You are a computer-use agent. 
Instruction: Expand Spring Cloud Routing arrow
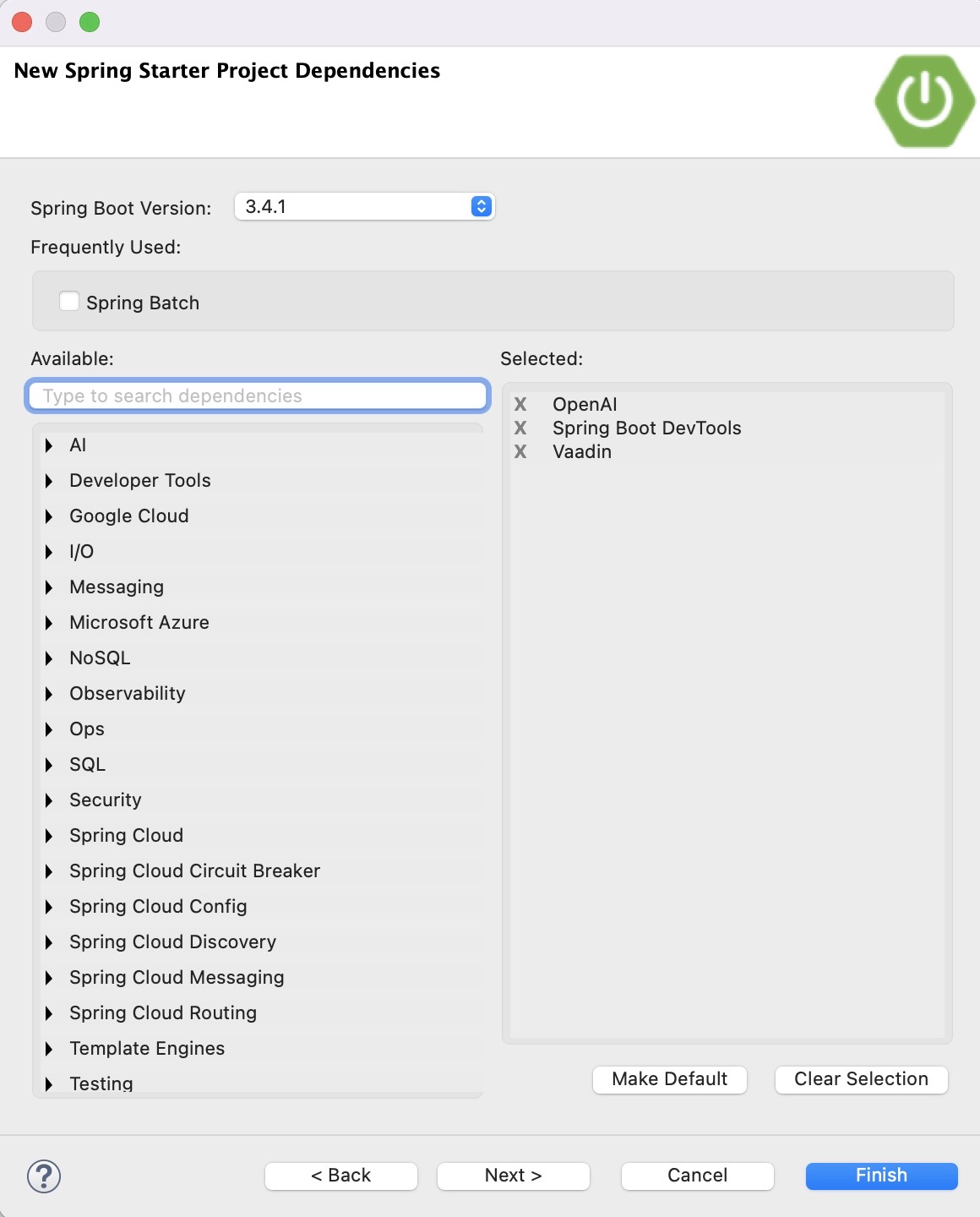pyautogui.click(x=49, y=1013)
